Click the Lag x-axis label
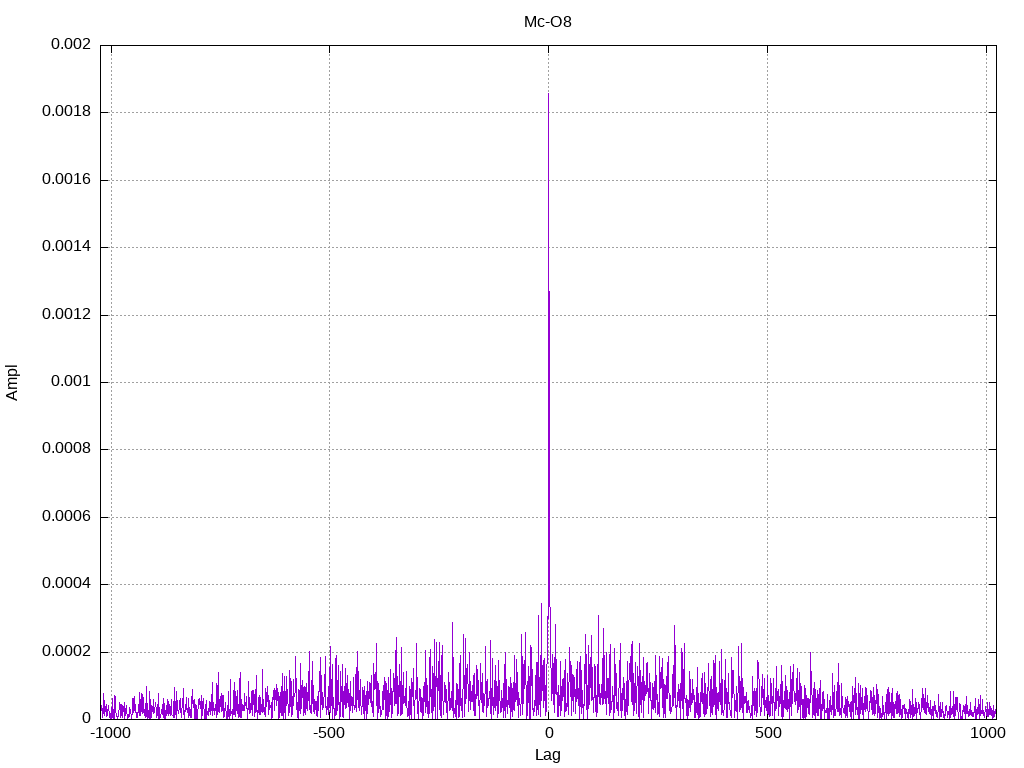Image resolution: width=1024 pixels, height=768 pixels. [x=548, y=755]
